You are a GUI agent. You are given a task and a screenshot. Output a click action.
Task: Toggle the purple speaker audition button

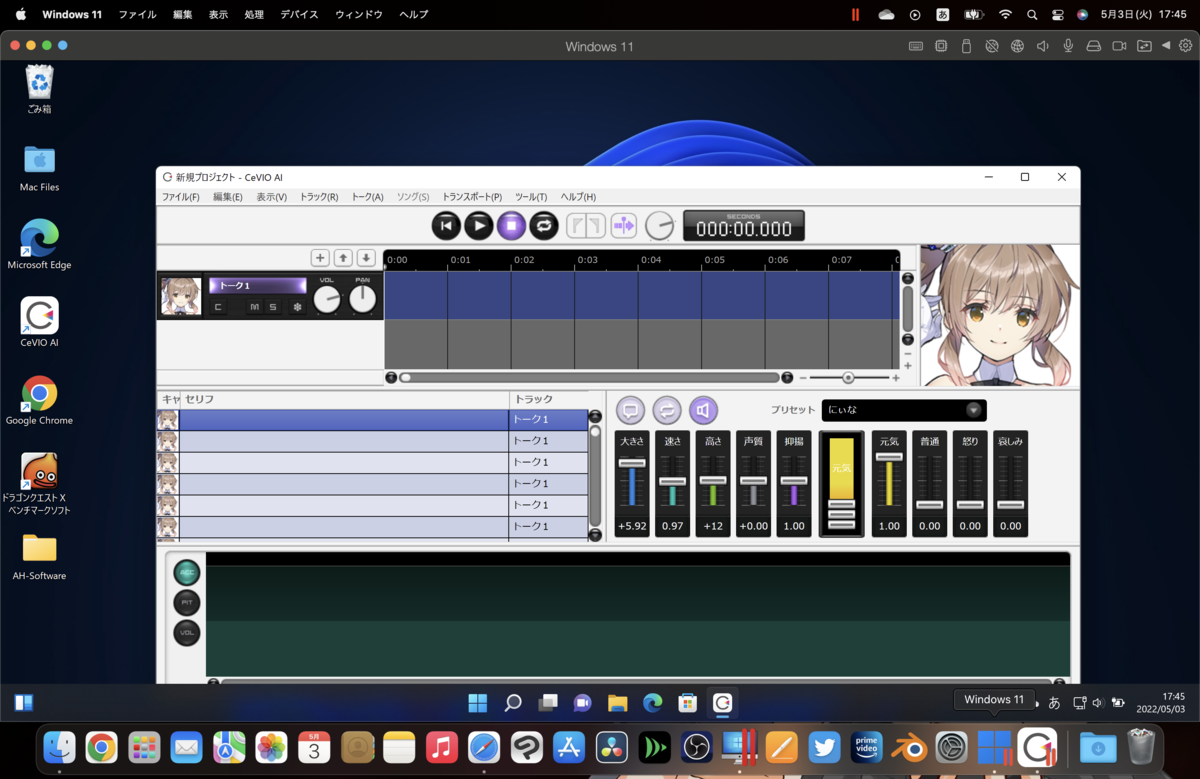[x=704, y=410]
